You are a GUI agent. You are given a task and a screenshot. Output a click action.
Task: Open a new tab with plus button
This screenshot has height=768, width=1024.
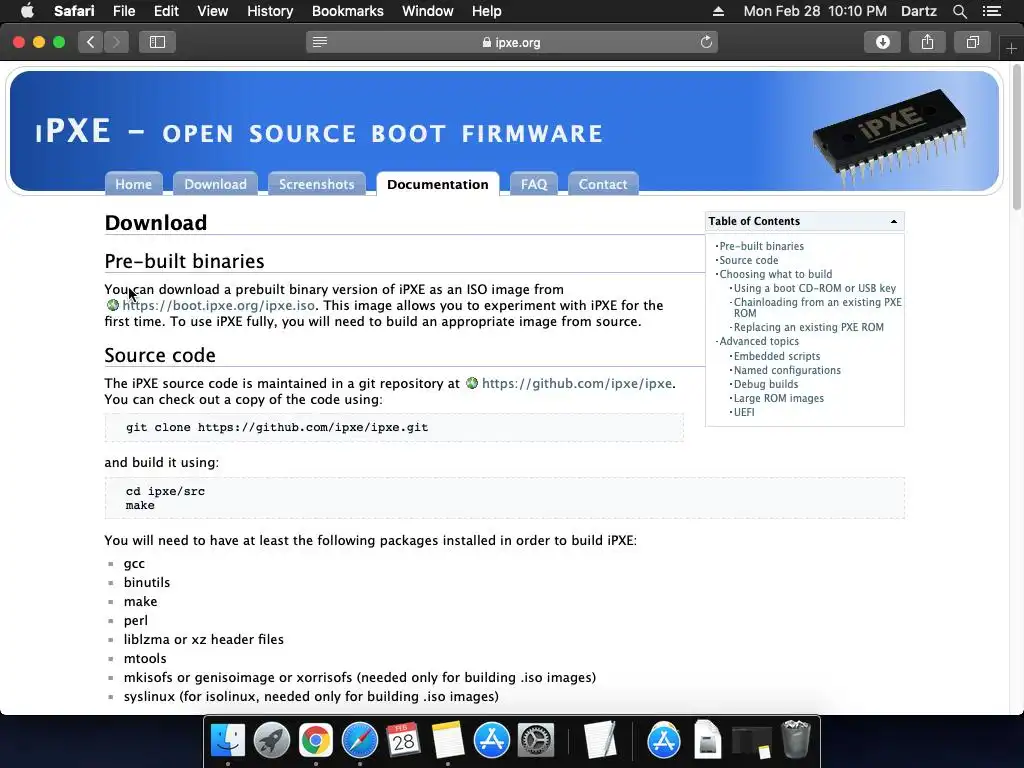click(1011, 48)
